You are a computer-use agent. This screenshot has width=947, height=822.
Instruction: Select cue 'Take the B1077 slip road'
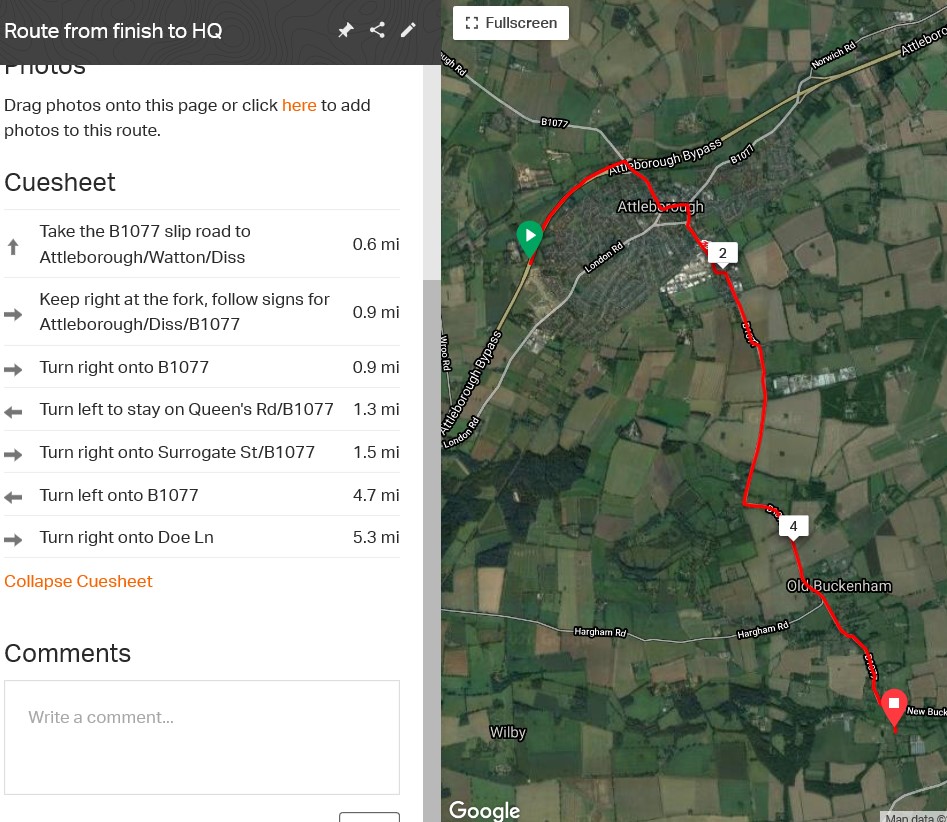click(202, 244)
